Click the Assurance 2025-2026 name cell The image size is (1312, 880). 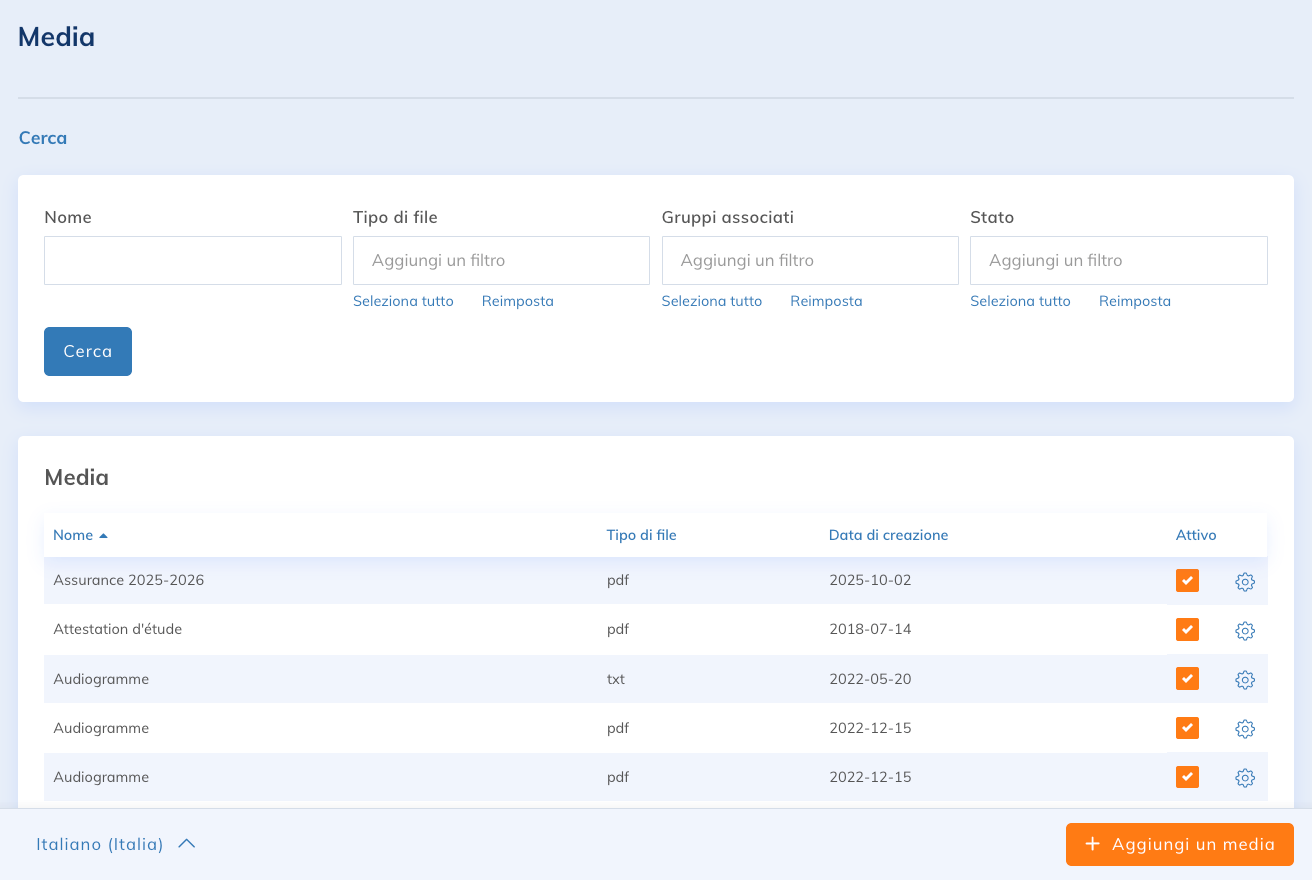pyautogui.click(x=128, y=580)
